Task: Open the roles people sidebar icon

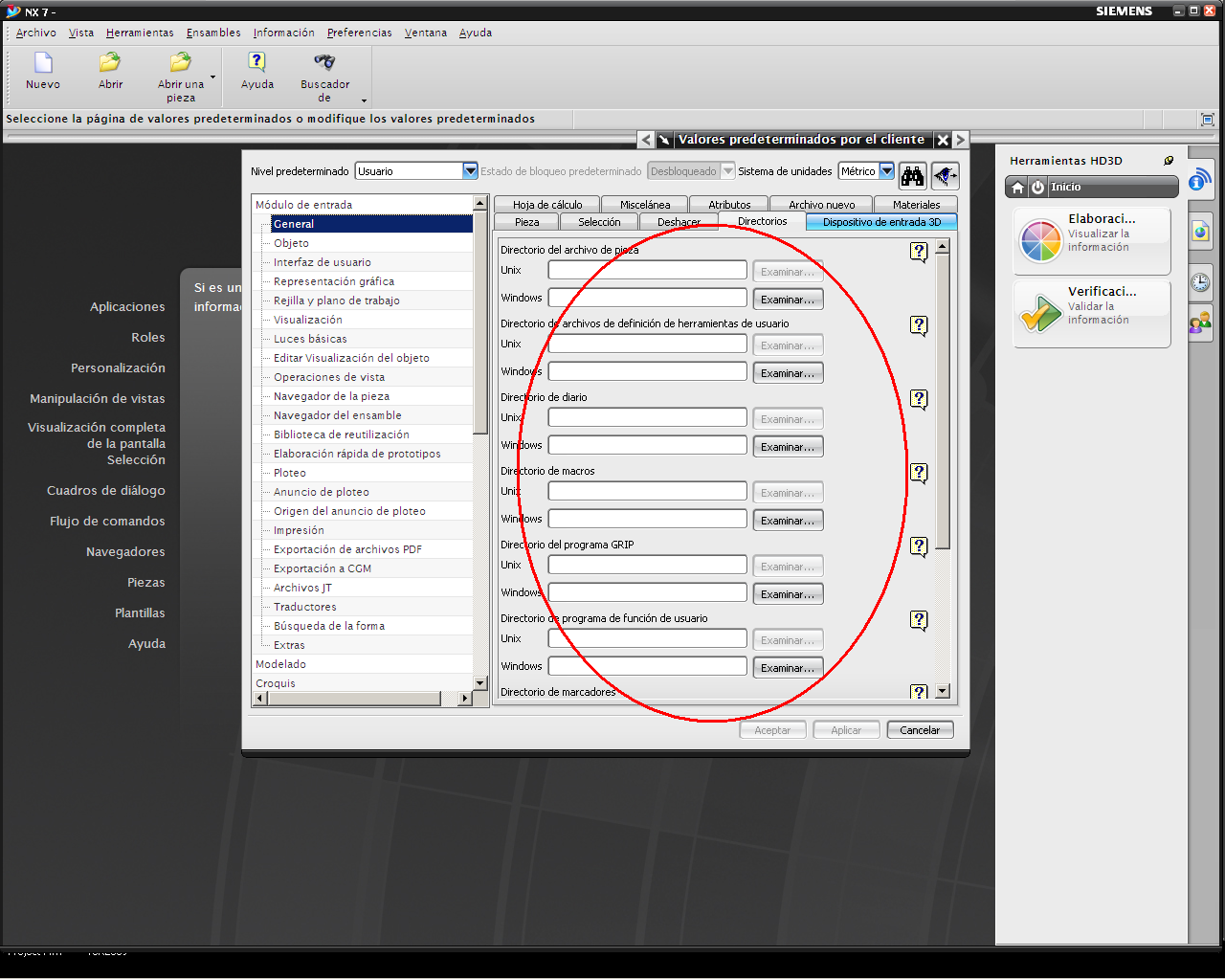Action: (x=1200, y=323)
